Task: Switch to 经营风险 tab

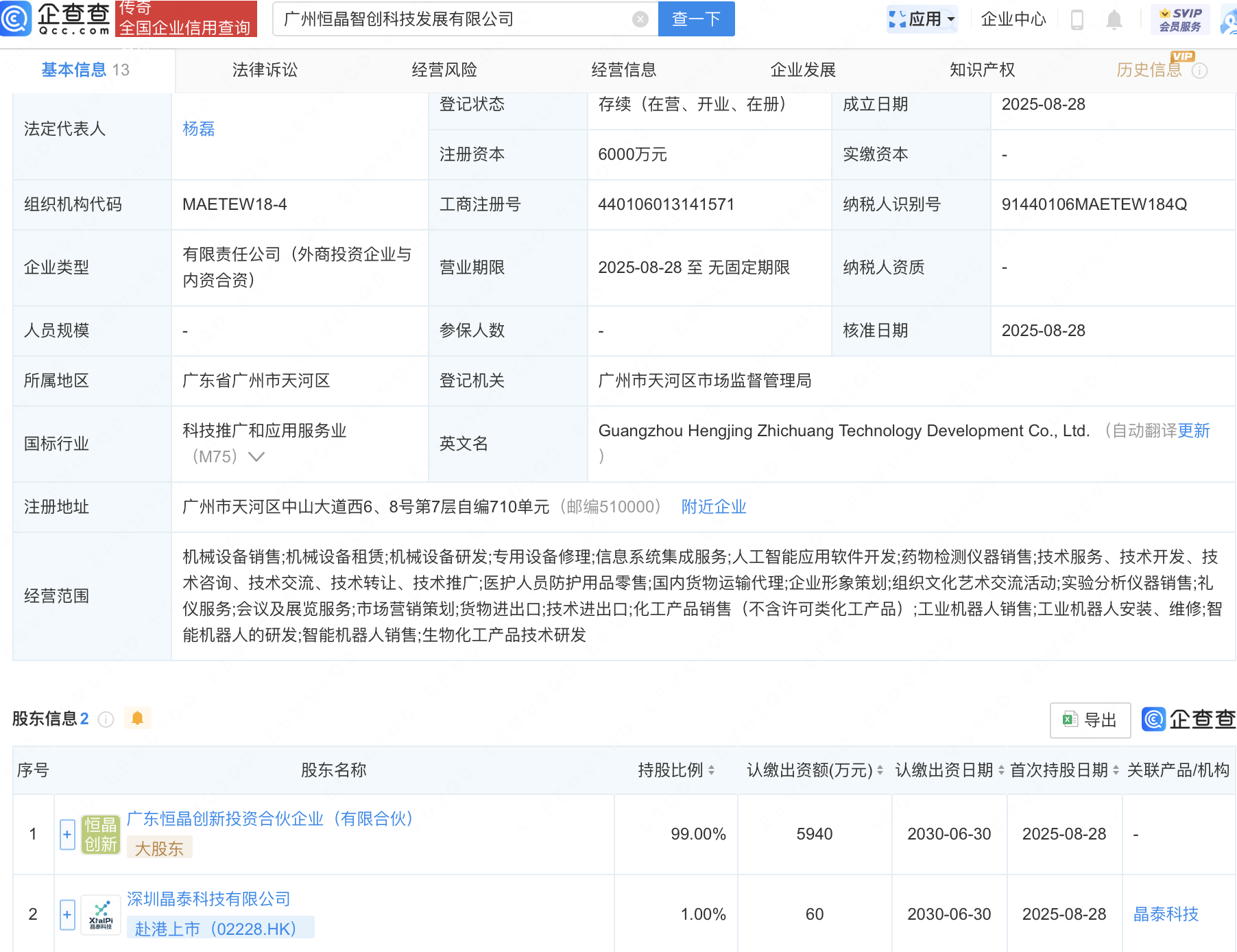Action: tap(444, 70)
